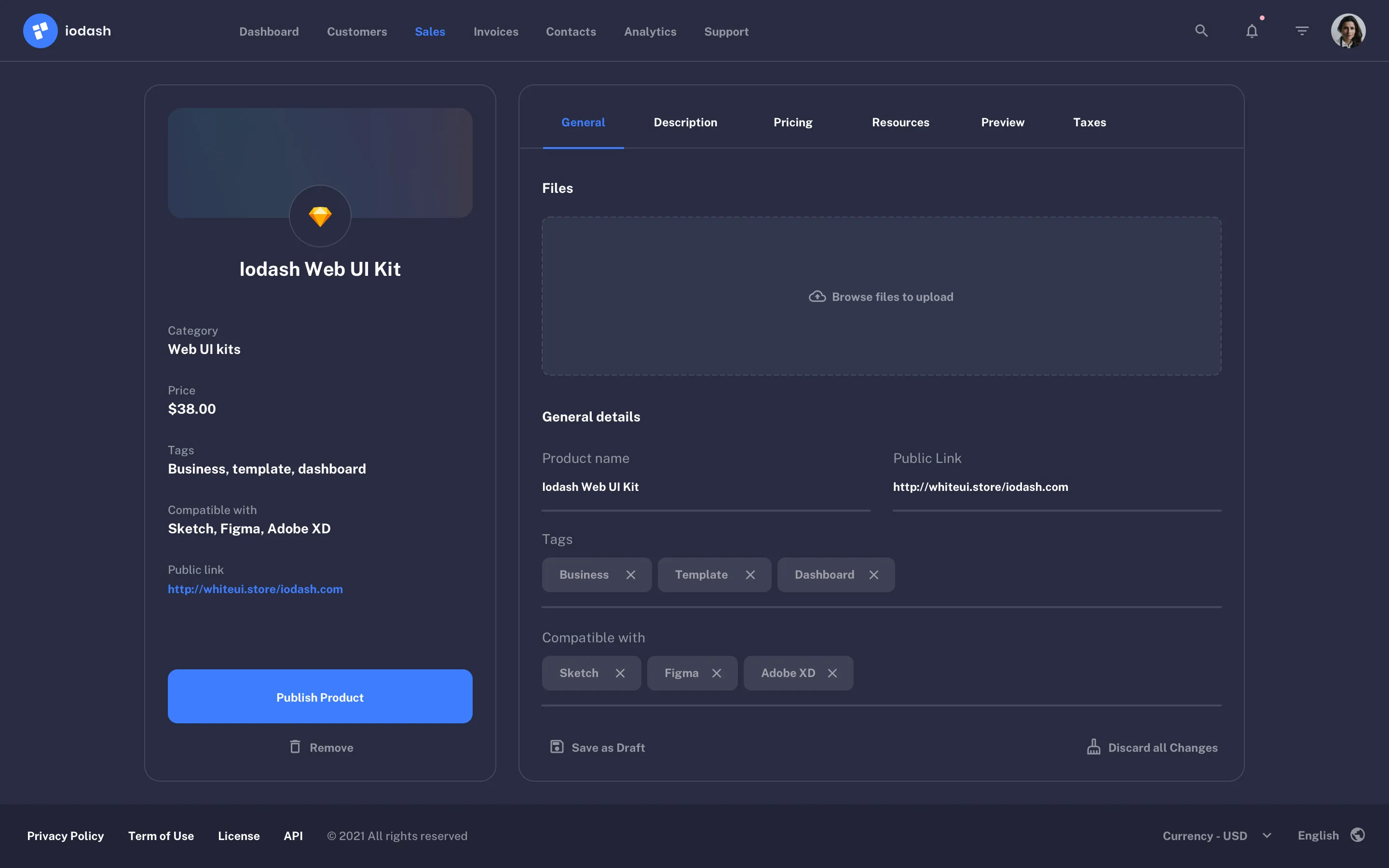Click the product image thumbnail
Viewport: 1389px width, 868px height.
[320, 163]
